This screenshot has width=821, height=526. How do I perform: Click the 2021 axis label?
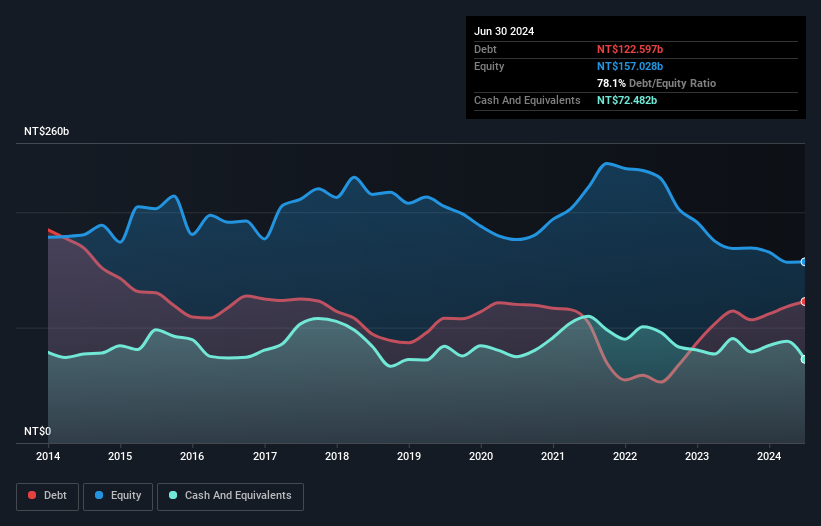(553, 456)
